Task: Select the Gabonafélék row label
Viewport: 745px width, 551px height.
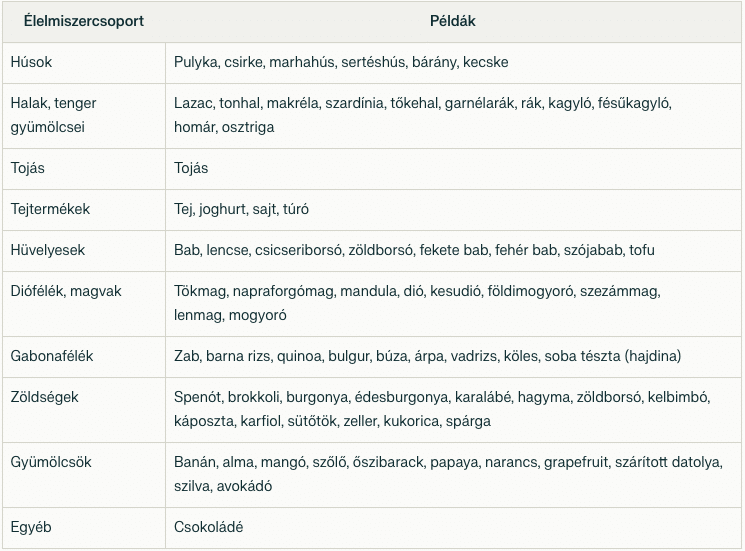Action: click(51, 356)
